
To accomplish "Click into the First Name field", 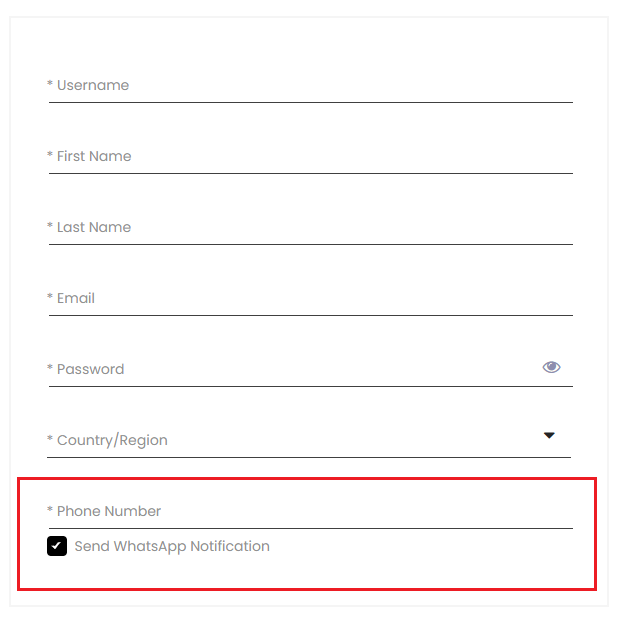I will click(311, 157).
